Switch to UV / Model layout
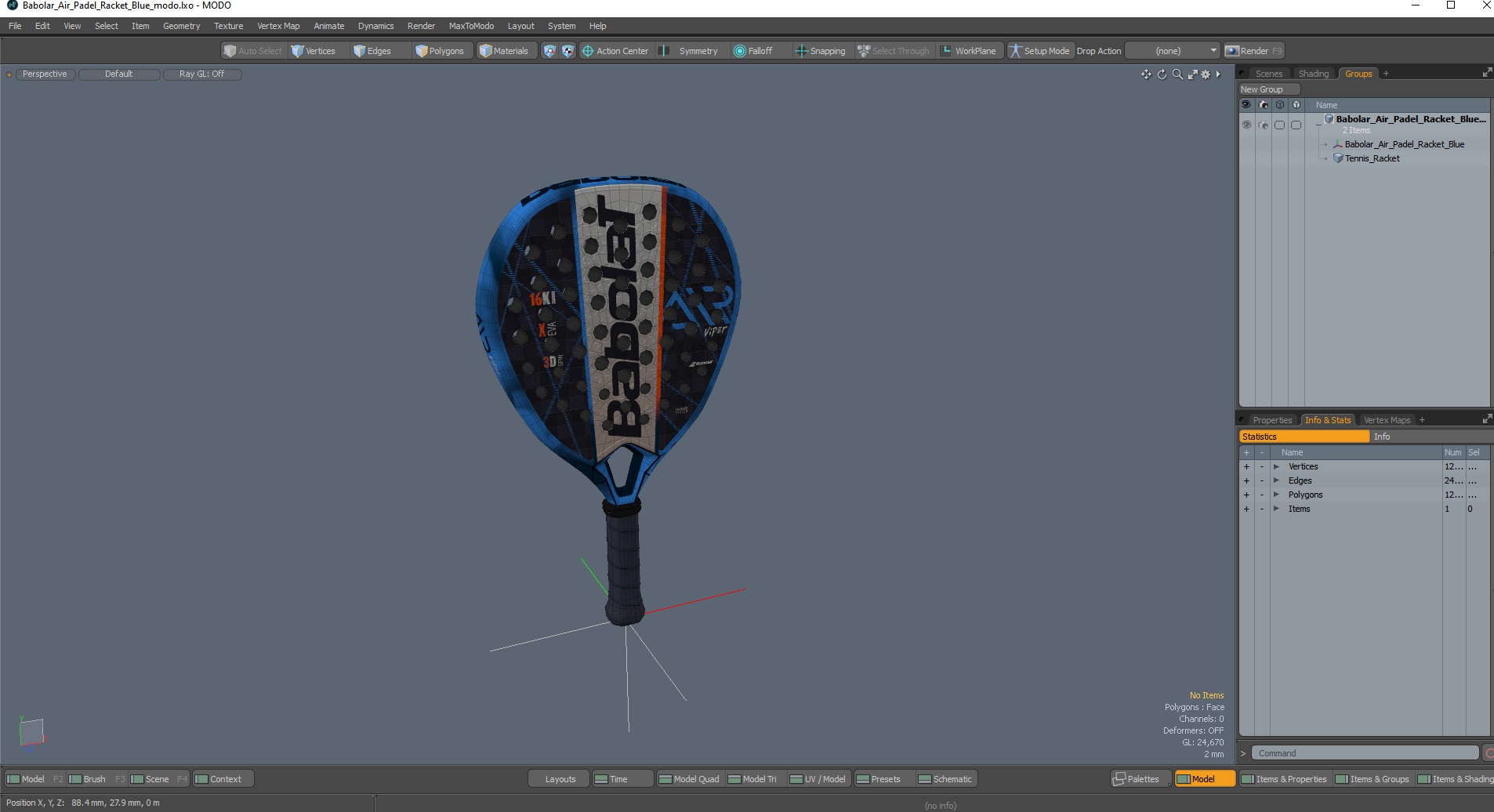This screenshot has width=1494, height=812. (x=818, y=779)
